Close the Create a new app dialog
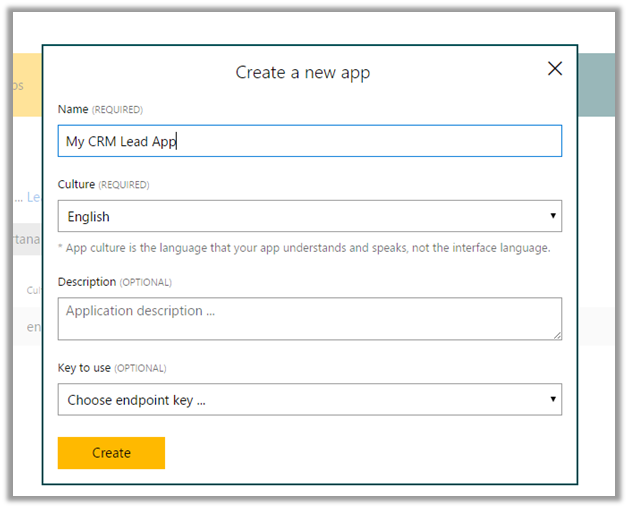The height and width of the screenshot is (508, 628). (x=555, y=69)
